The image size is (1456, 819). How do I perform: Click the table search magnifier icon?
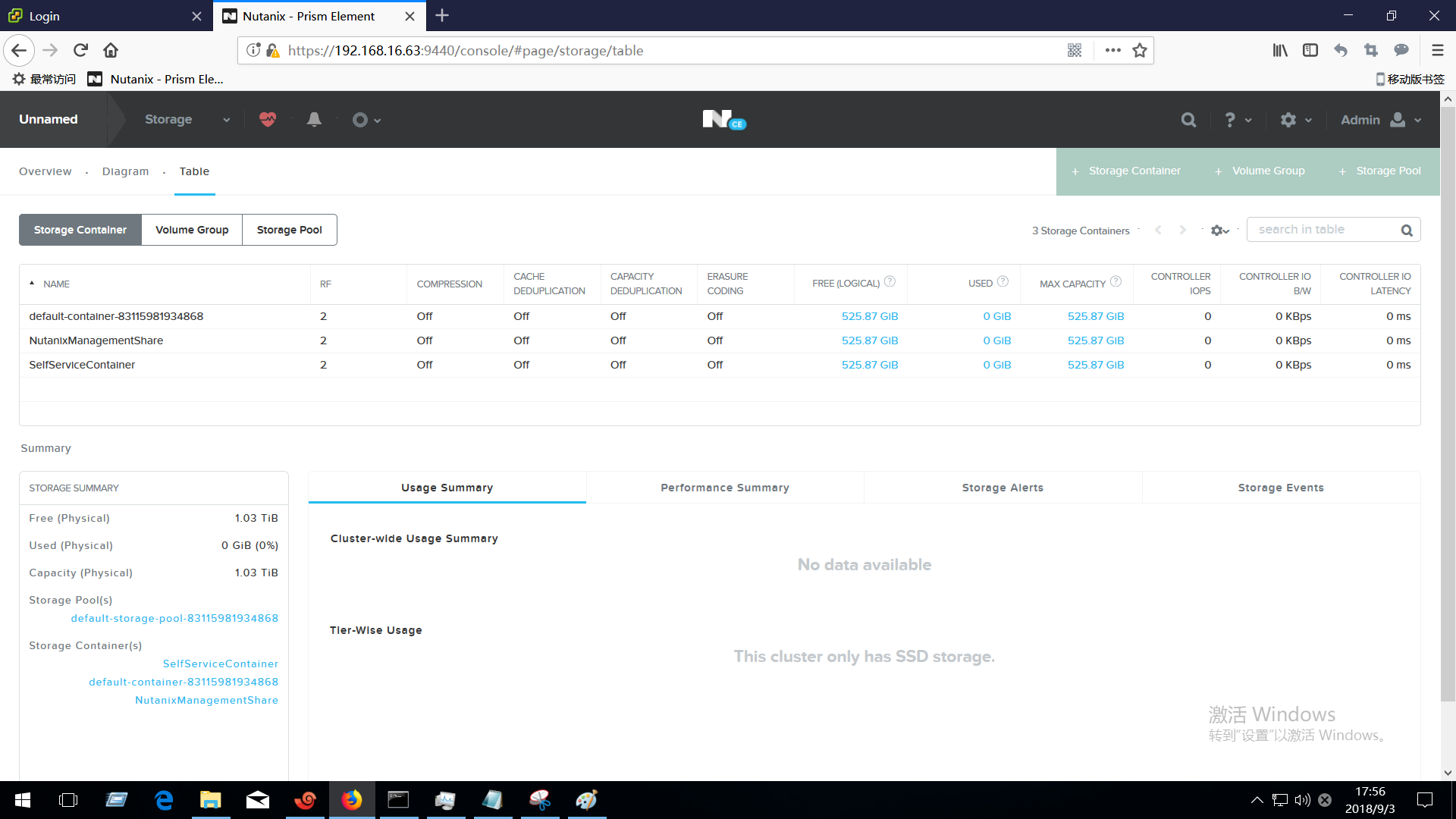(x=1407, y=231)
